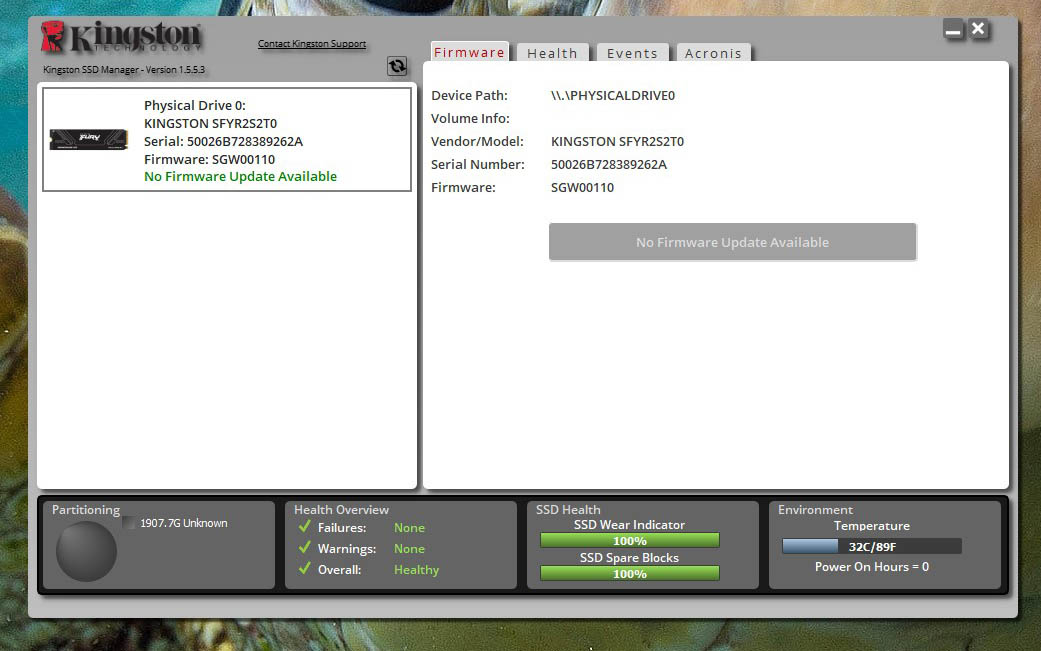Click the Vendor/Model value KINGSTON SFYR2S2T0
The width and height of the screenshot is (1041, 651).
pos(617,141)
